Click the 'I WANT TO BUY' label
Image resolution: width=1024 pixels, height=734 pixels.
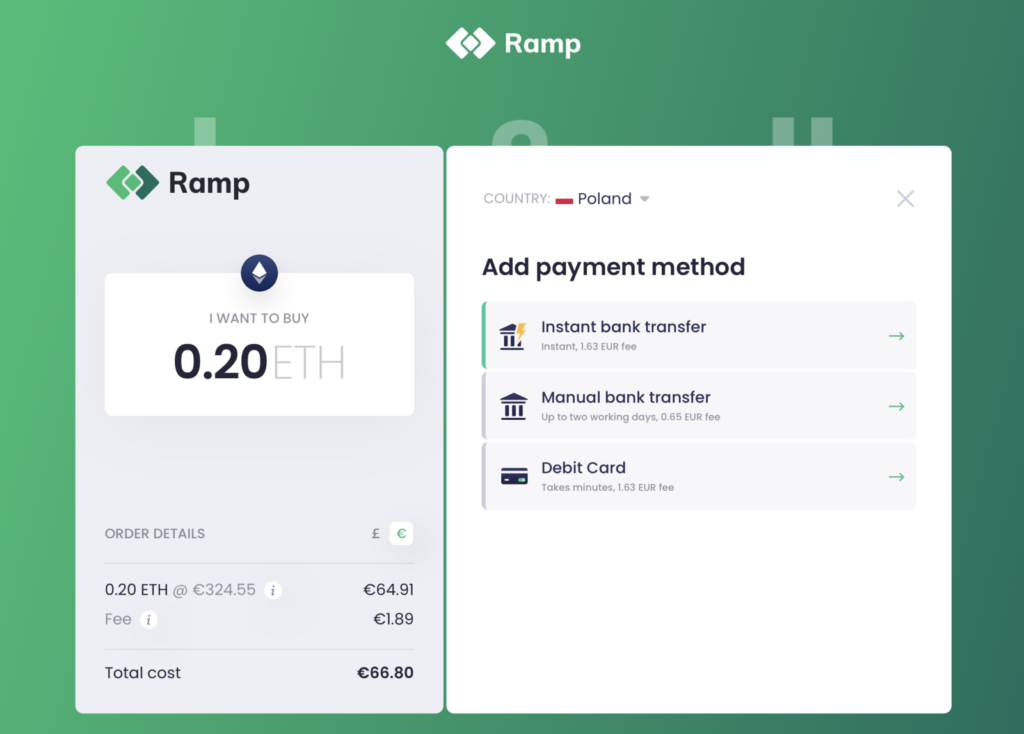pyautogui.click(x=259, y=318)
